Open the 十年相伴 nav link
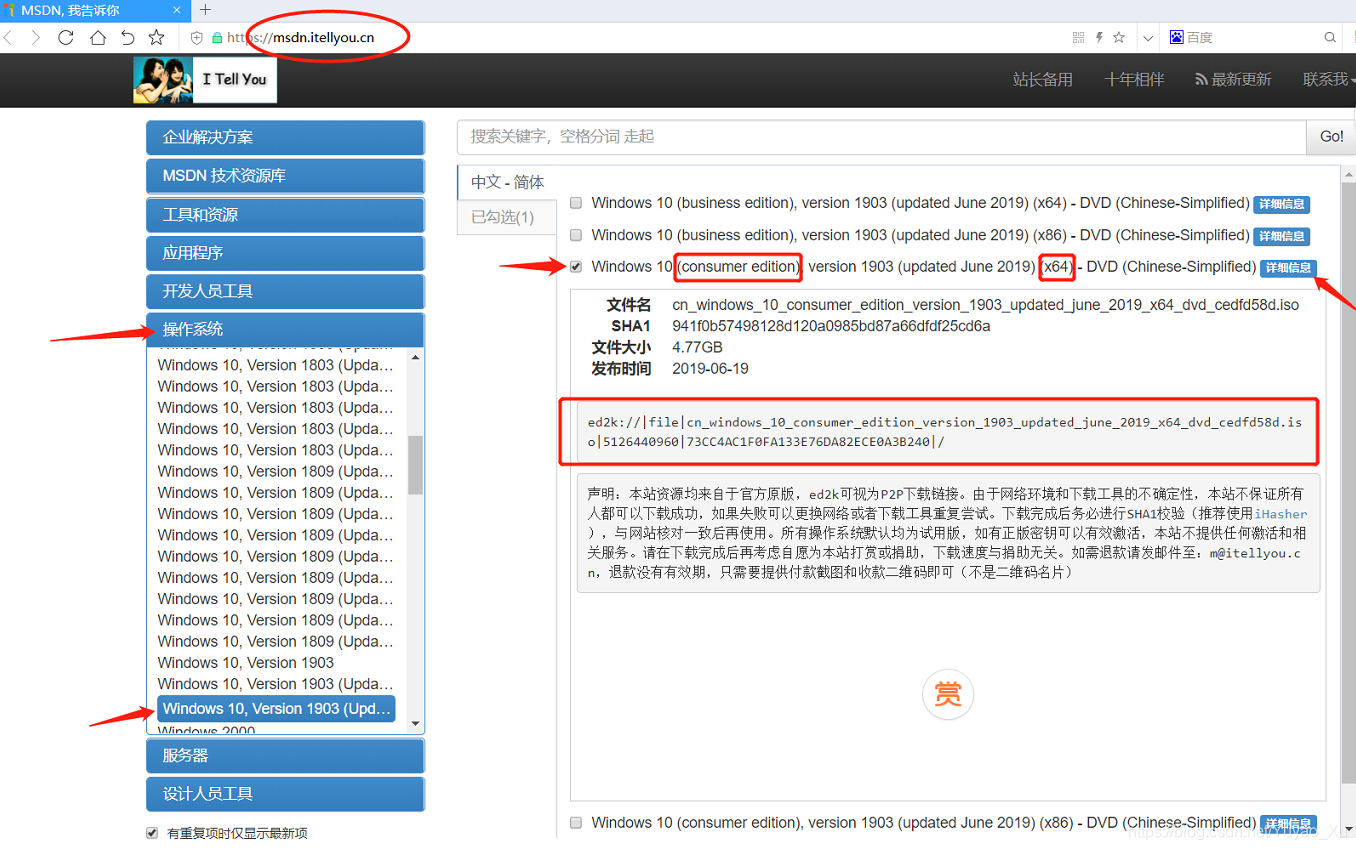The width and height of the screenshot is (1356, 850). click(x=1134, y=80)
